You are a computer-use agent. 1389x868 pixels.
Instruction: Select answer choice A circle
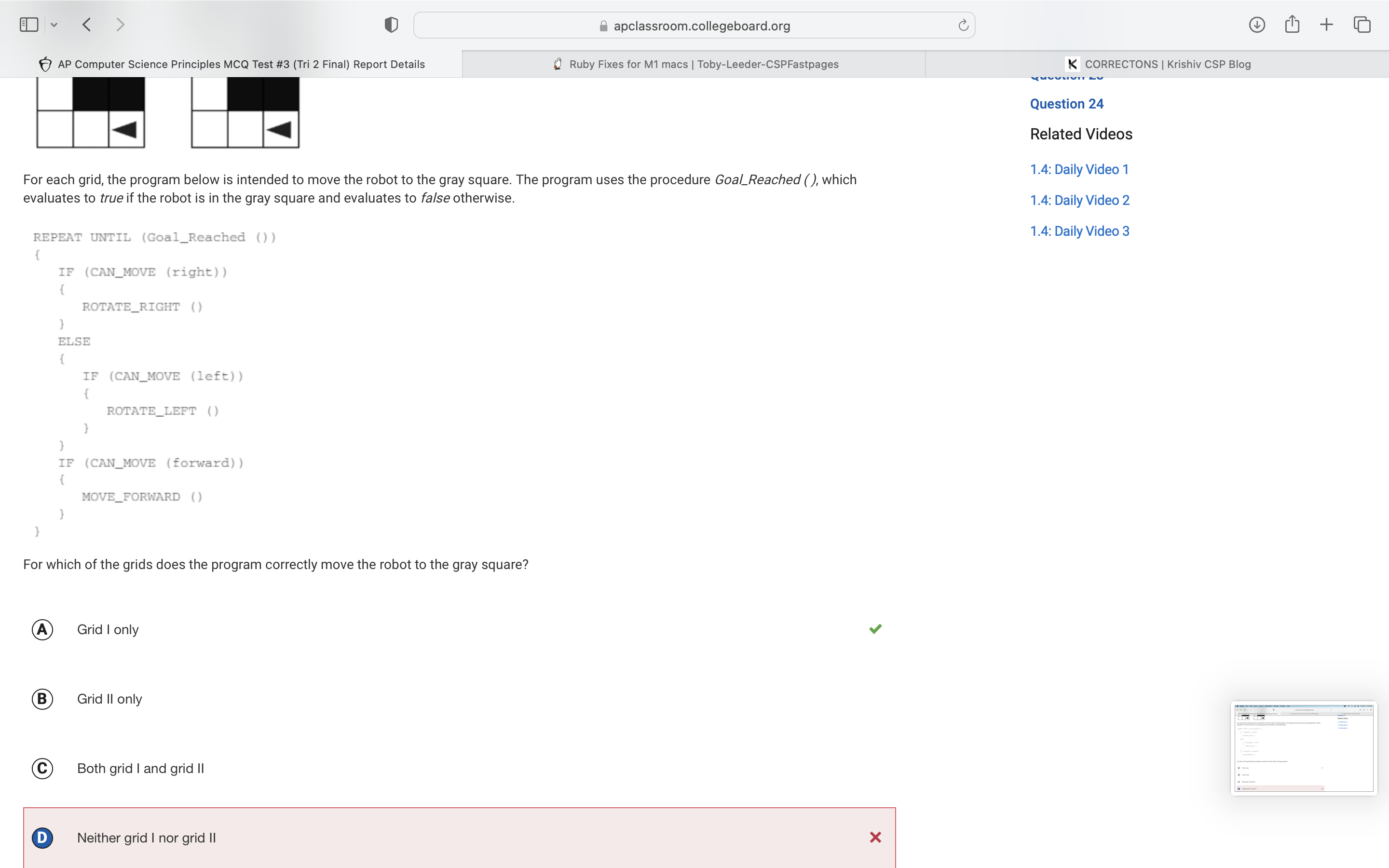(42, 630)
